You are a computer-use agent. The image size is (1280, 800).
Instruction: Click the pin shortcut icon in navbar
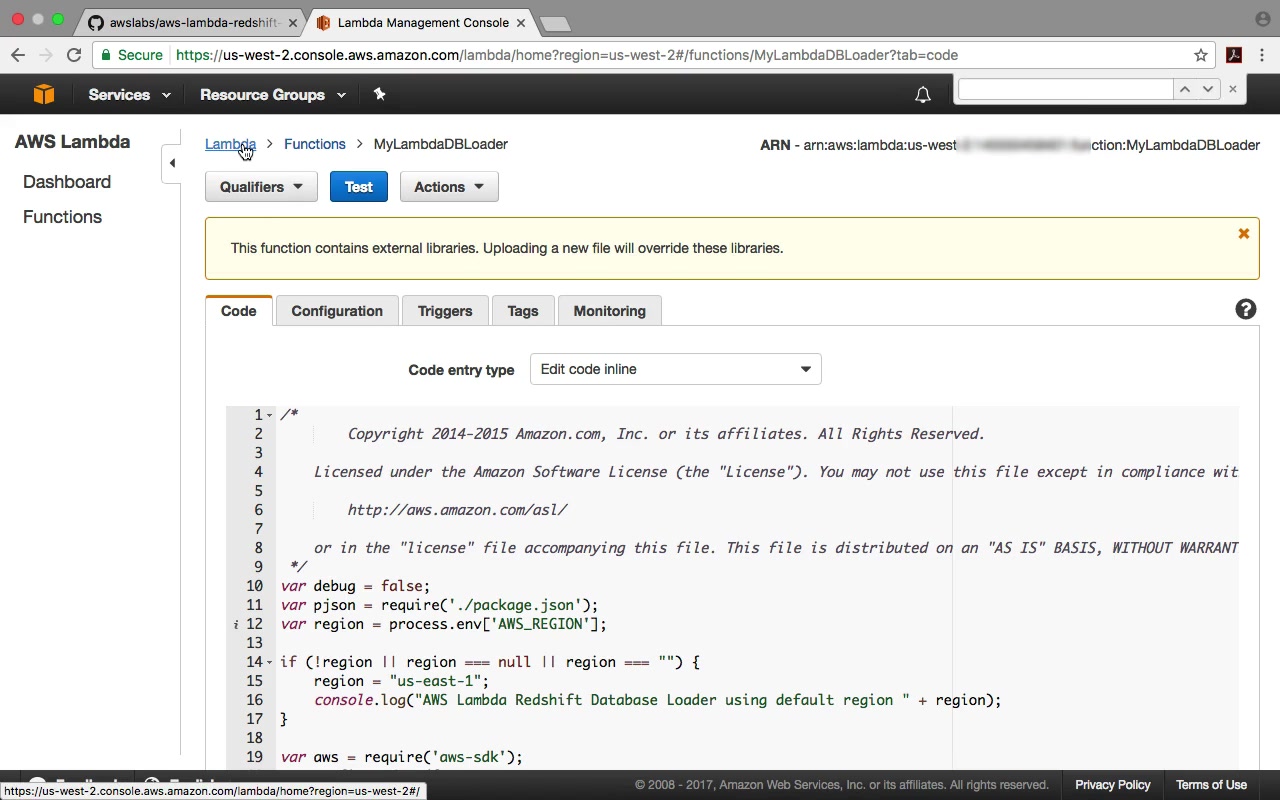(x=379, y=94)
